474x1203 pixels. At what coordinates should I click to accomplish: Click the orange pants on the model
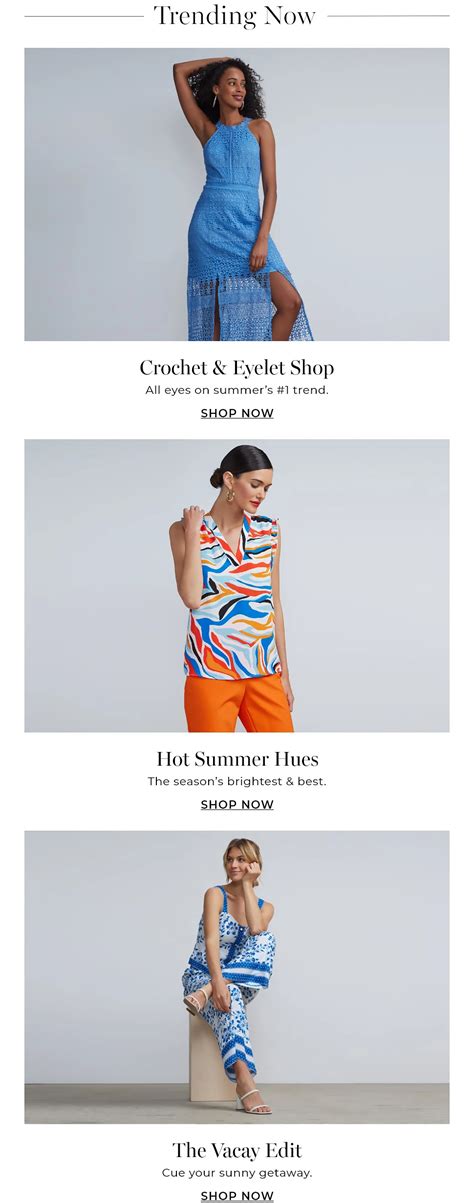[238, 703]
